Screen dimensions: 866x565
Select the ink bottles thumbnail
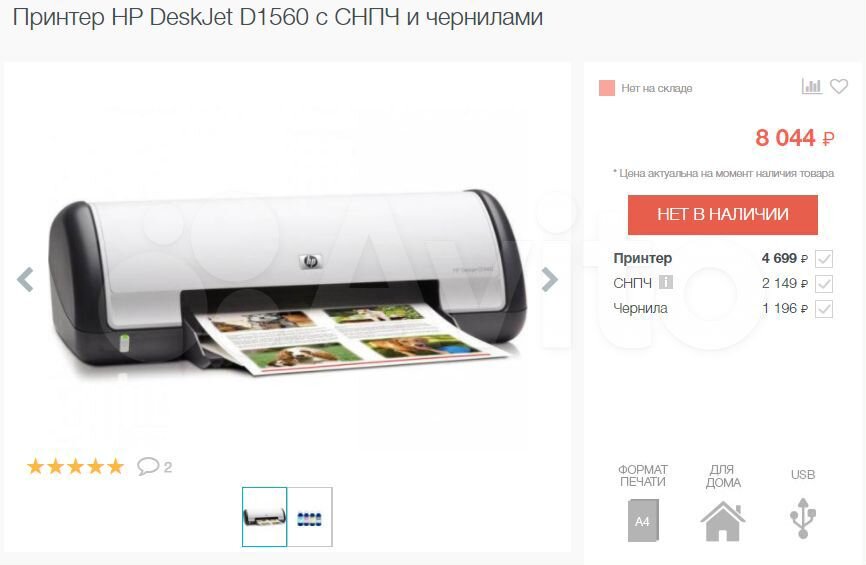click(x=310, y=517)
